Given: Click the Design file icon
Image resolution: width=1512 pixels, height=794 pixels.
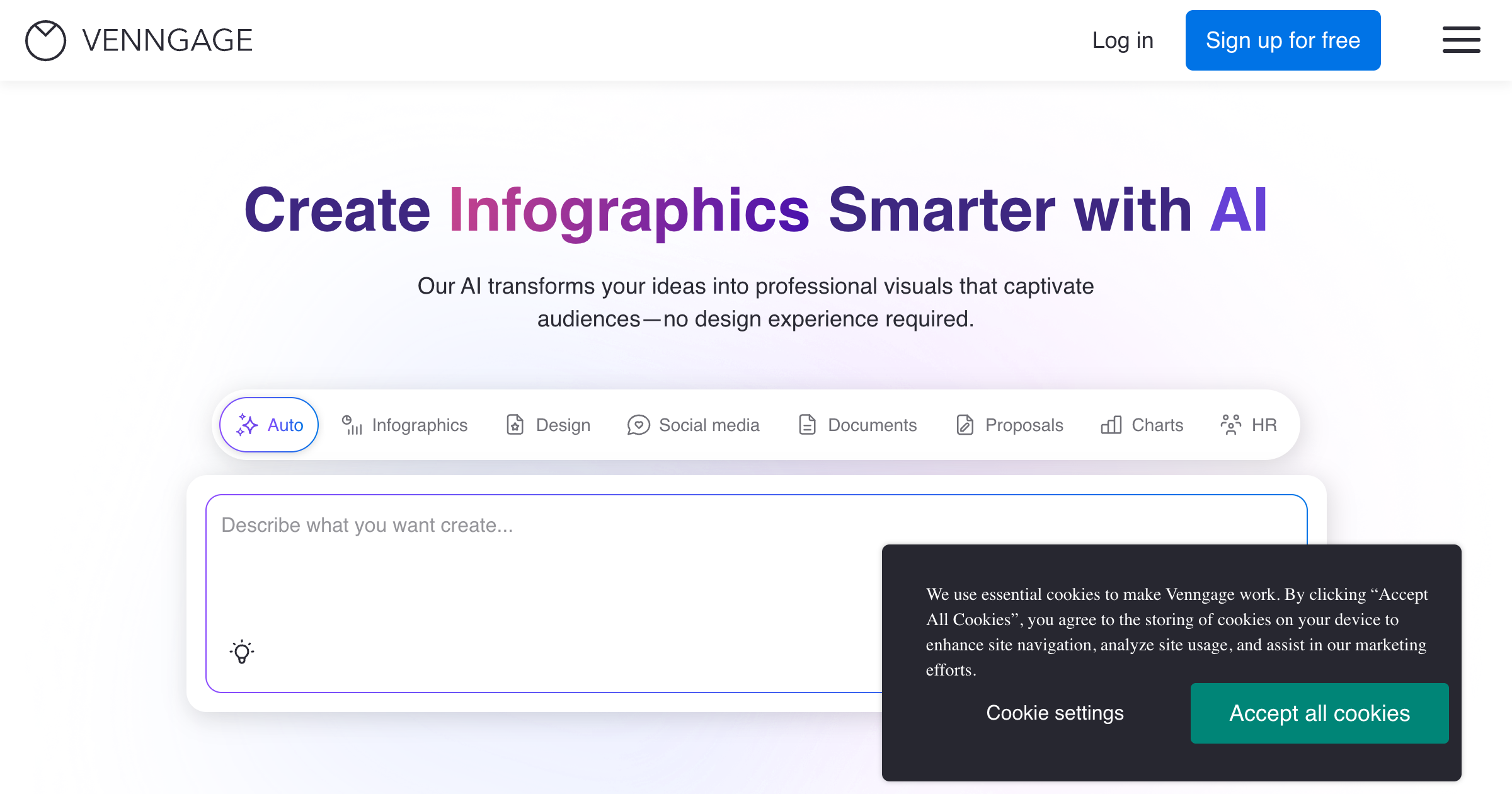Looking at the screenshot, I should [515, 425].
